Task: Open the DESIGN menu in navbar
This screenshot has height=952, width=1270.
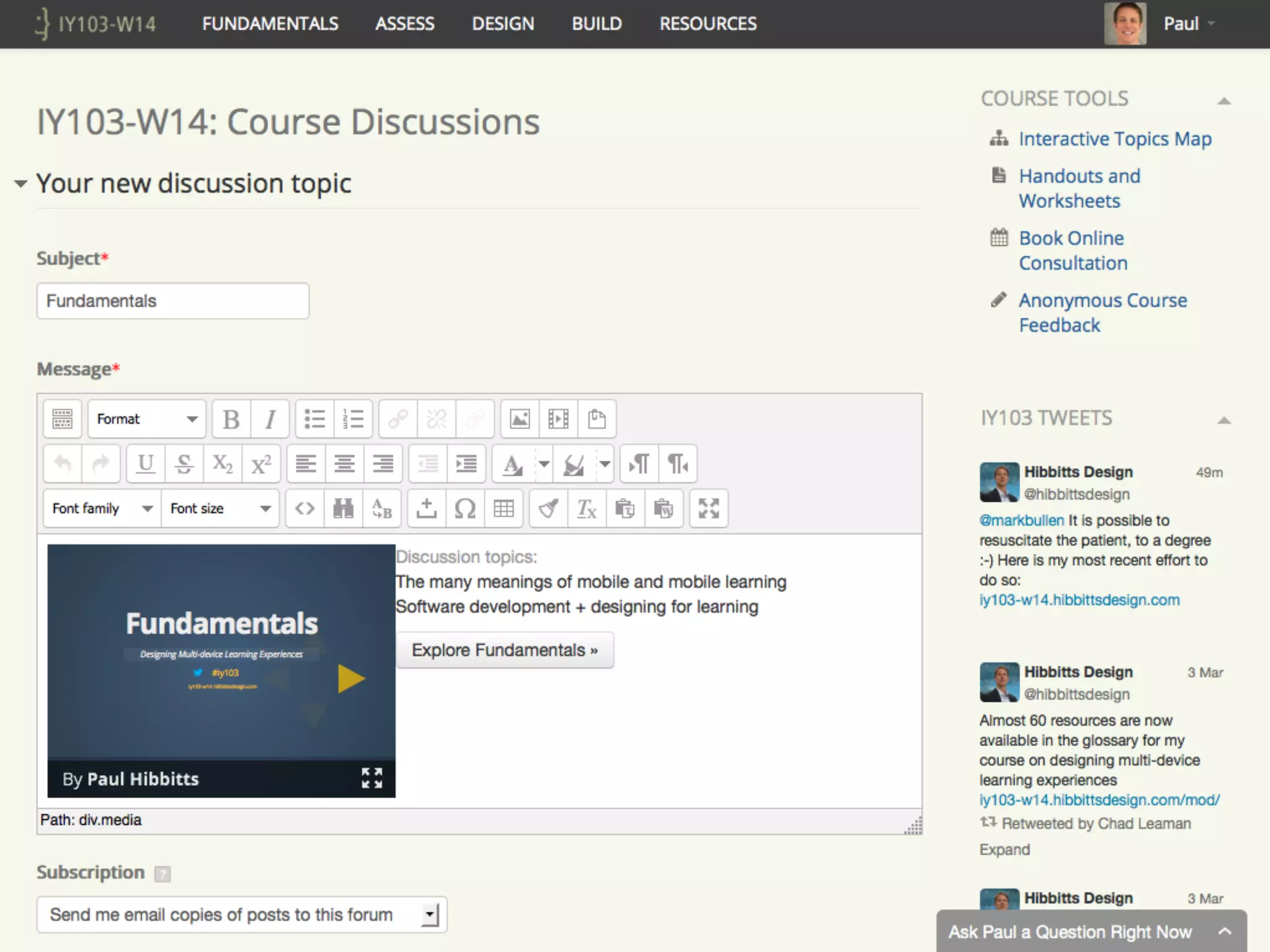Action: tap(503, 24)
